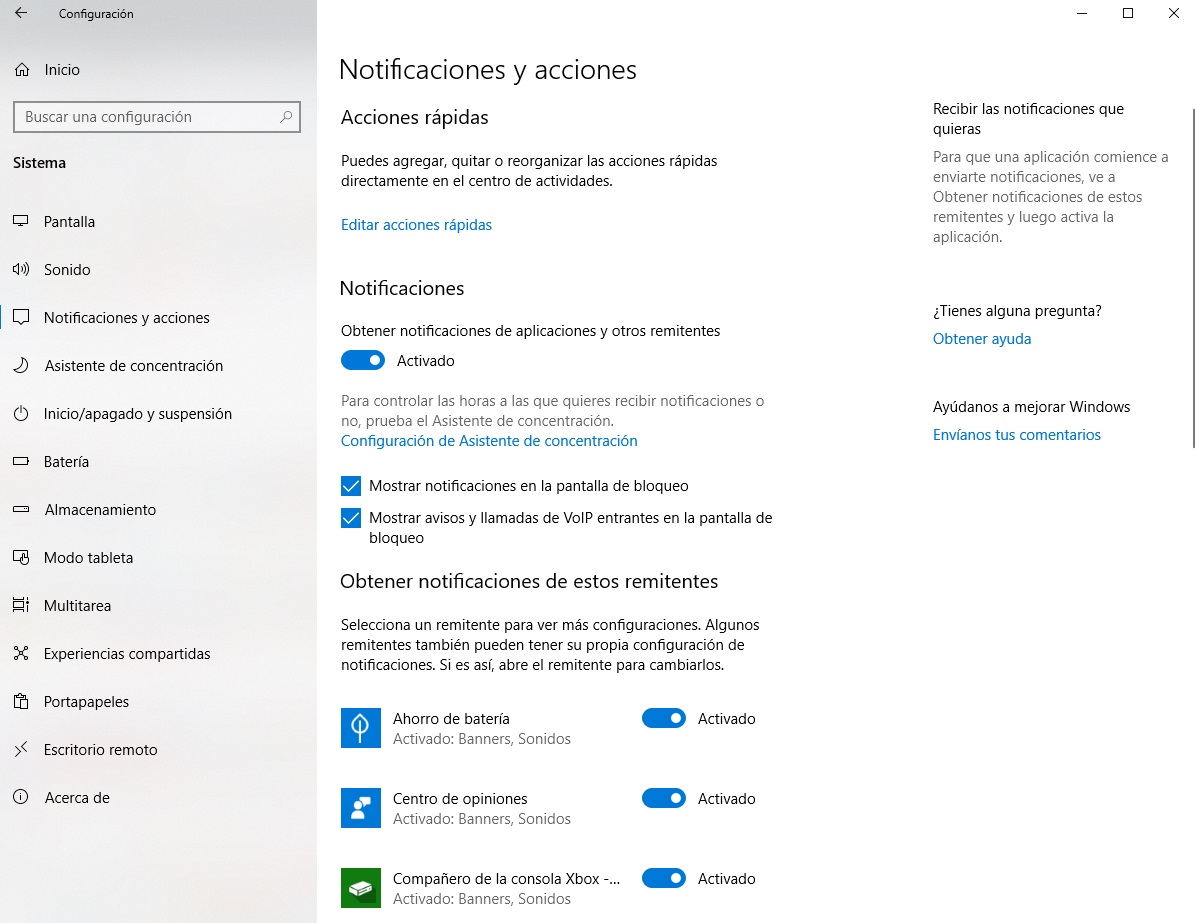1195x923 pixels.
Task: Click the Batería icon in sidebar
Action: 21,462
